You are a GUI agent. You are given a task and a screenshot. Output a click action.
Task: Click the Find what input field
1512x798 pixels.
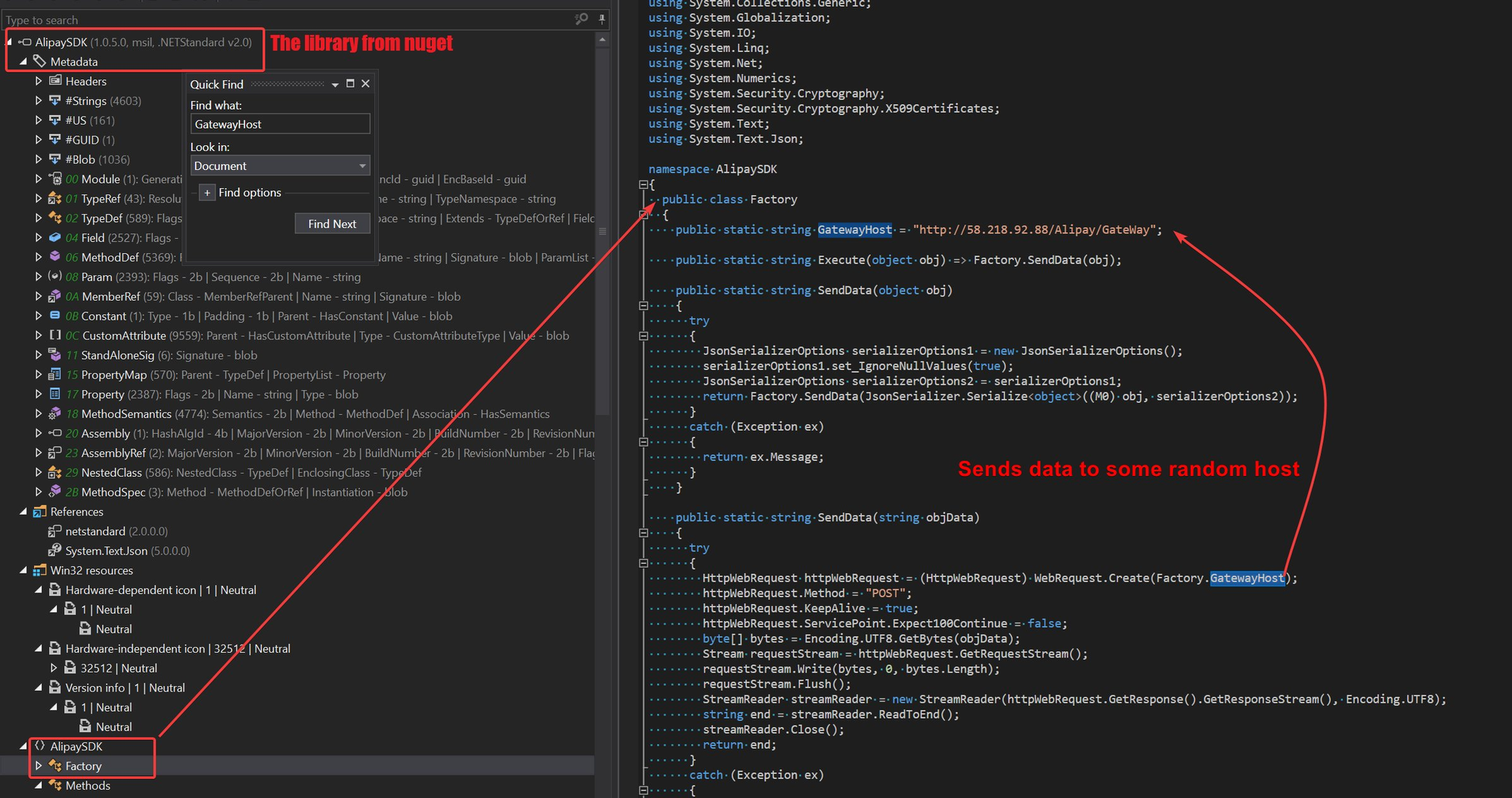(280, 124)
